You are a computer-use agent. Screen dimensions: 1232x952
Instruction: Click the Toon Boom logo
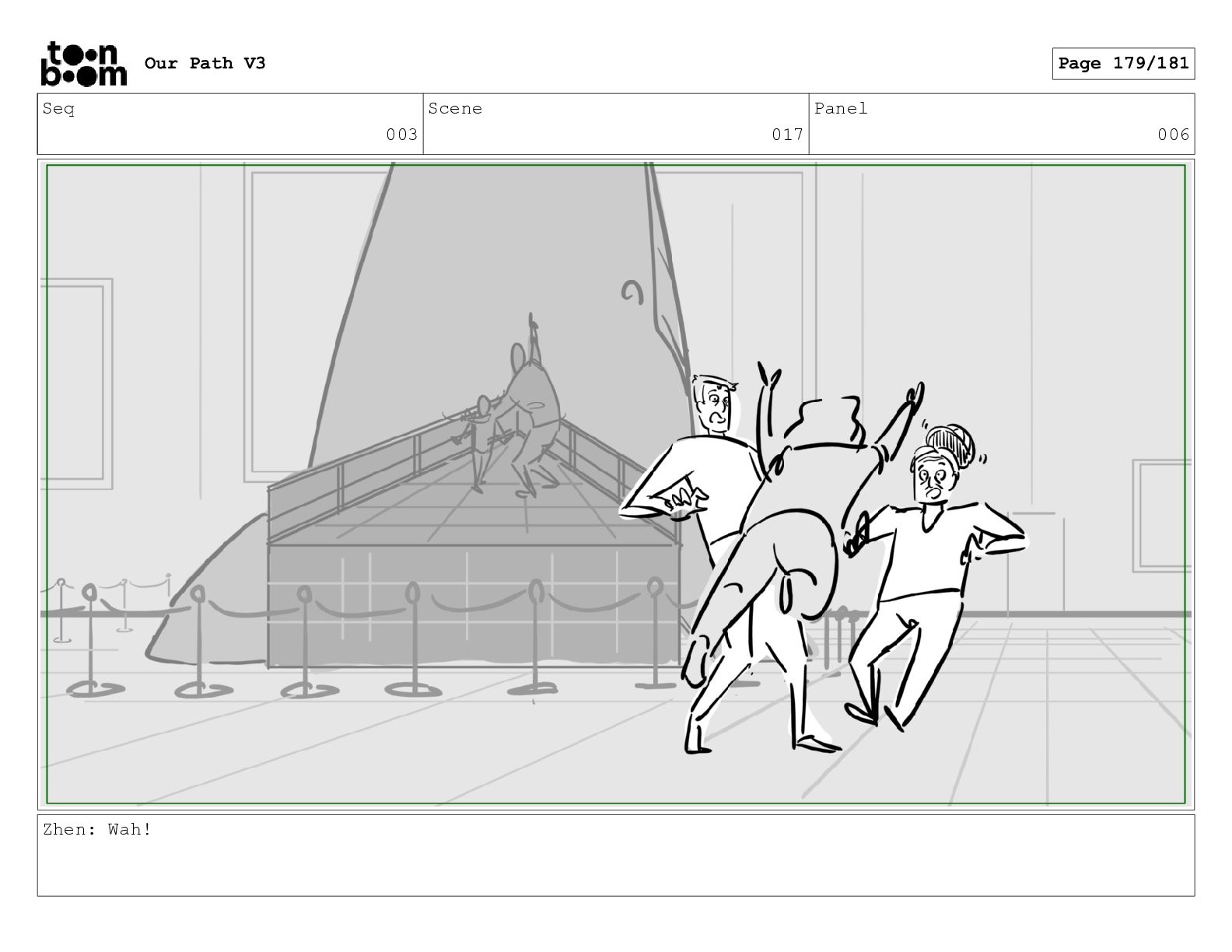(83, 63)
